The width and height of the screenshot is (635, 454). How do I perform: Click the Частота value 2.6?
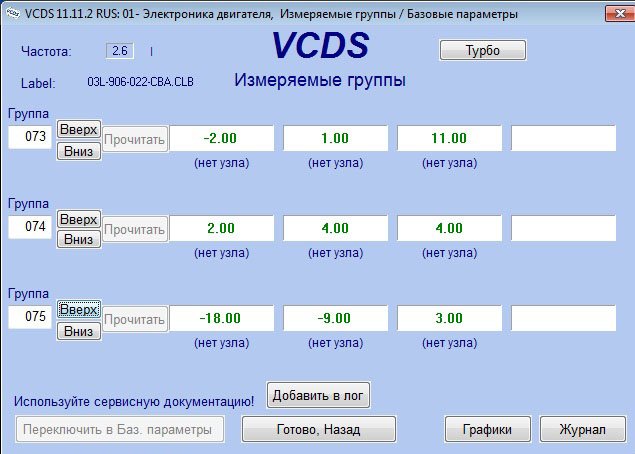pos(120,51)
